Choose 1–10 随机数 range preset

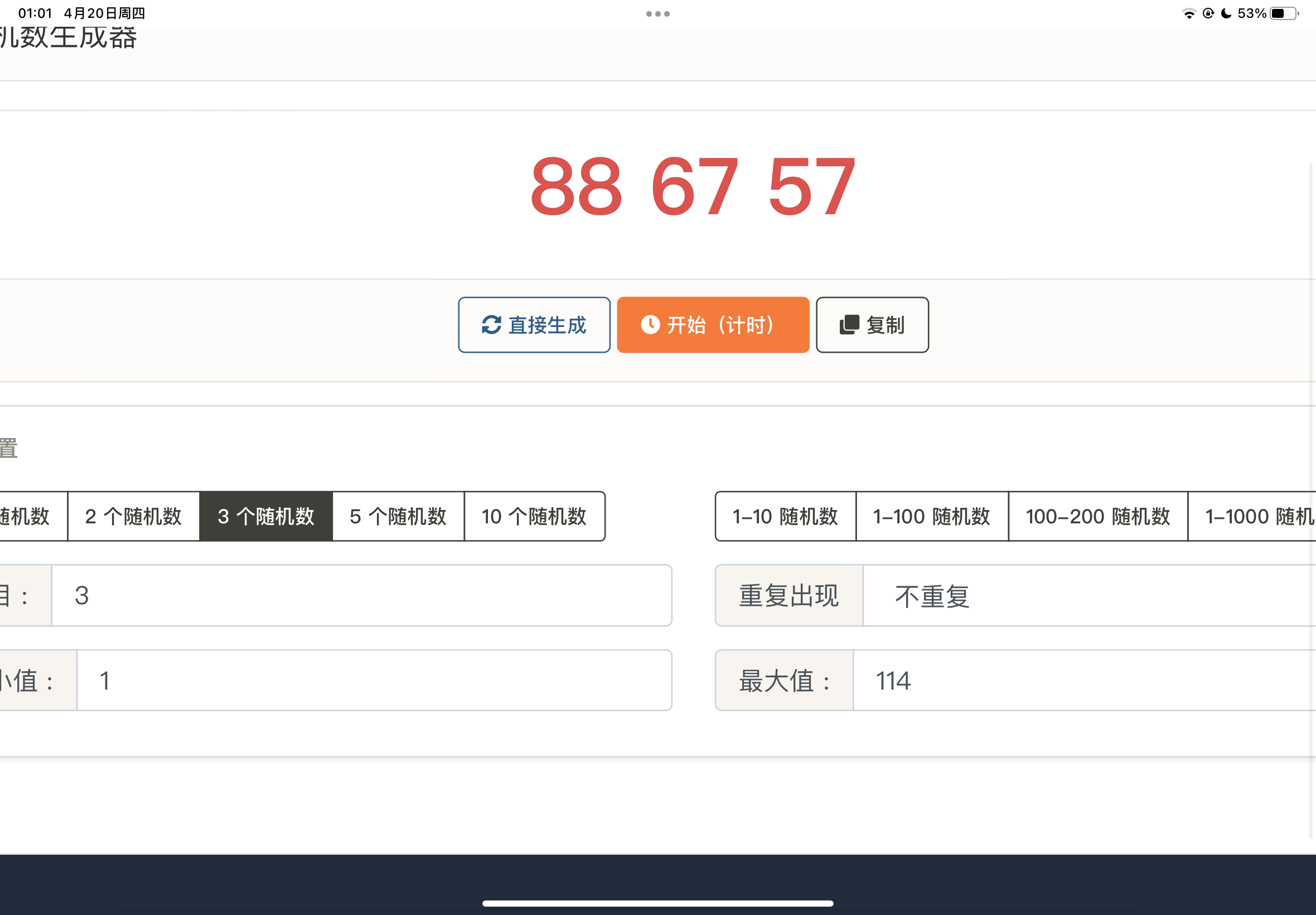pyautogui.click(x=786, y=516)
